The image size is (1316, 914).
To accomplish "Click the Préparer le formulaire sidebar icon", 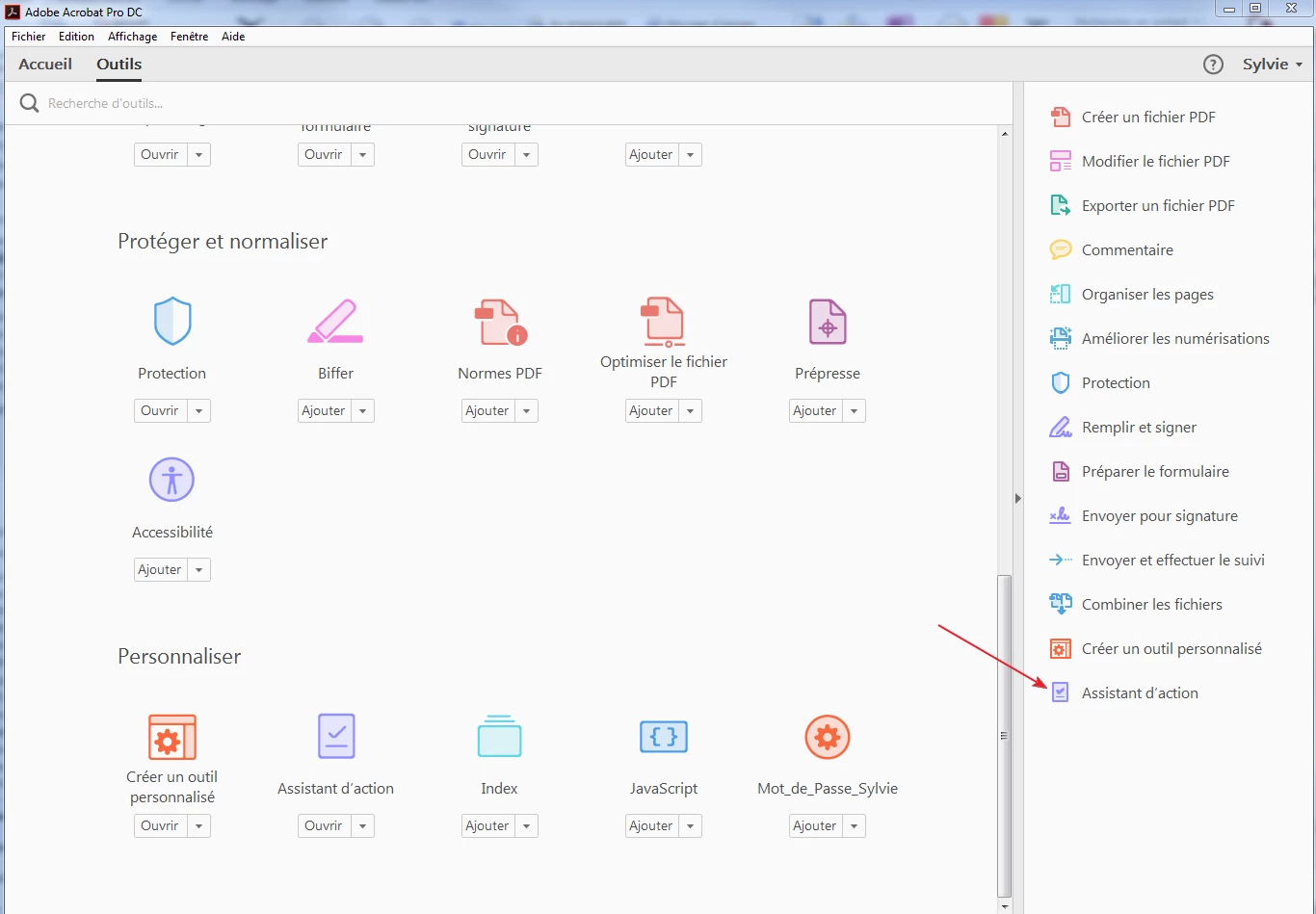I will click(x=1060, y=471).
